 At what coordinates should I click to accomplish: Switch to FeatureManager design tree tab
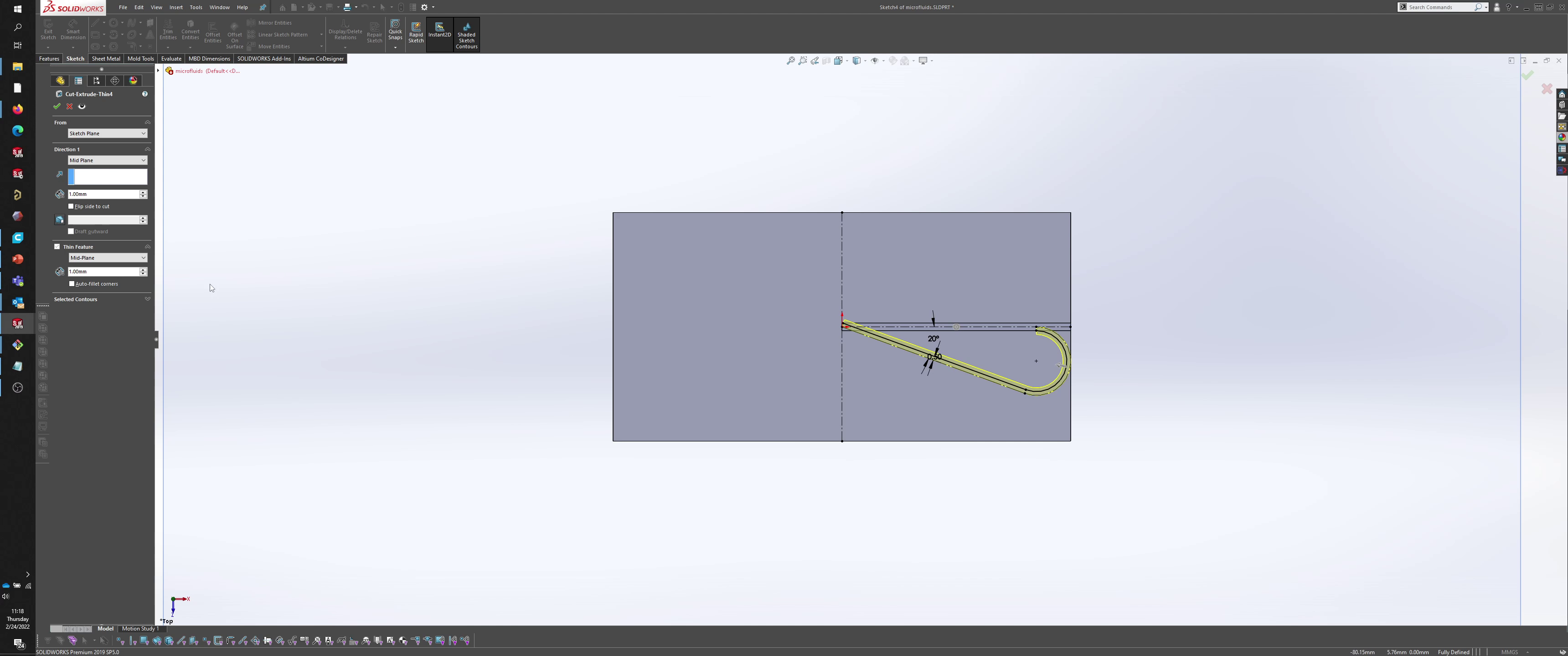[x=60, y=80]
